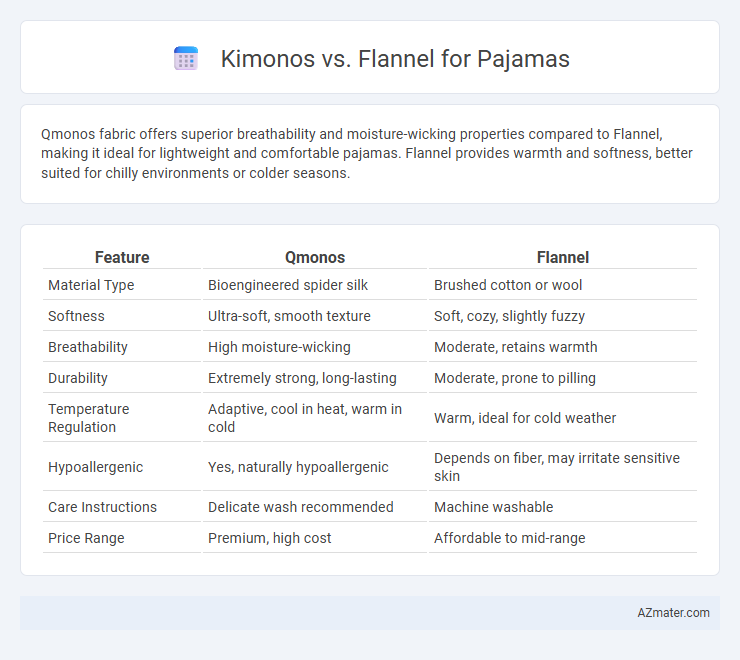
Task: Select the 'Flannel' column header
Action: (x=563, y=257)
